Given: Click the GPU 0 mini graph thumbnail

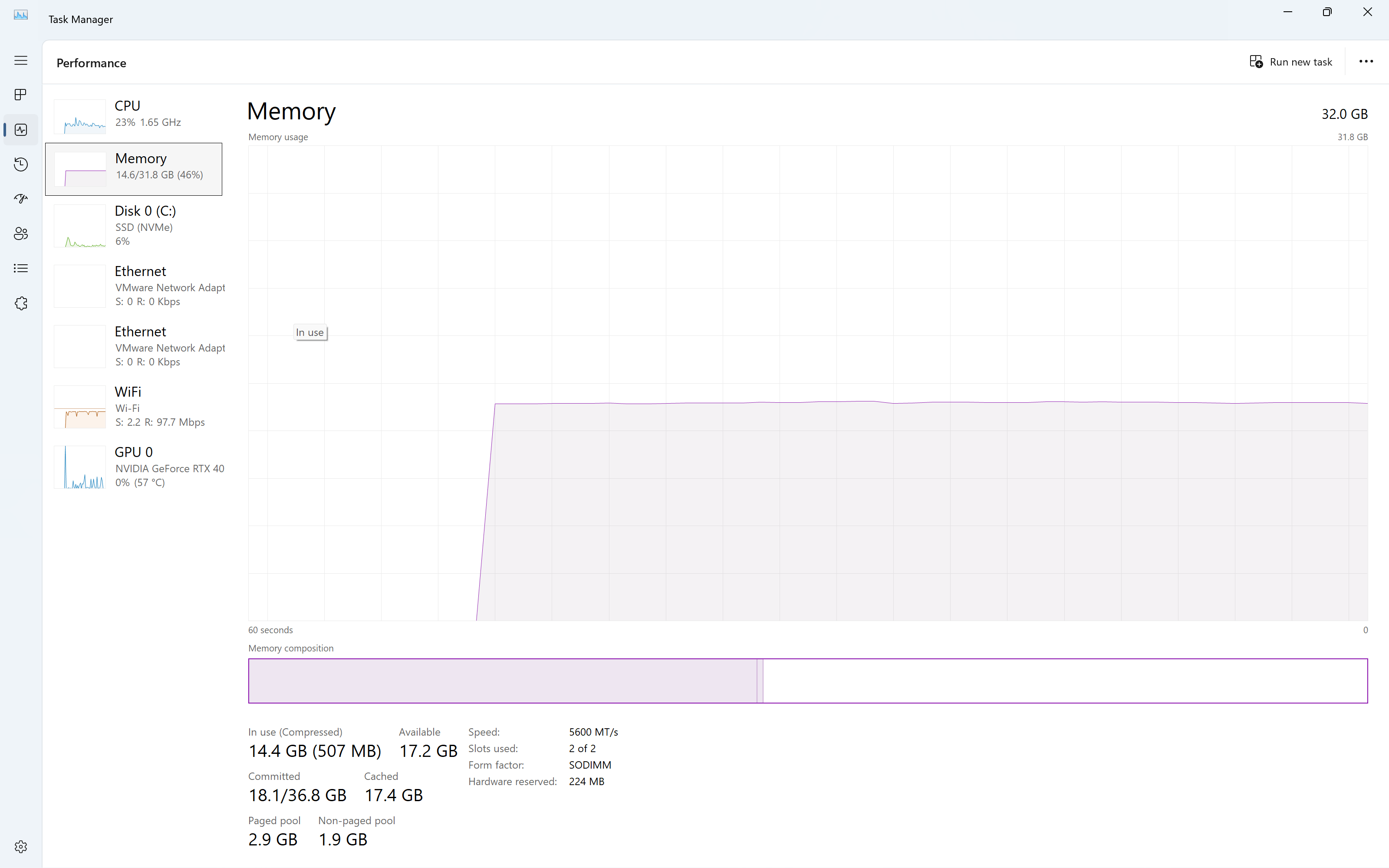Looking at the screenshot, I should click(x=80, y=467).
